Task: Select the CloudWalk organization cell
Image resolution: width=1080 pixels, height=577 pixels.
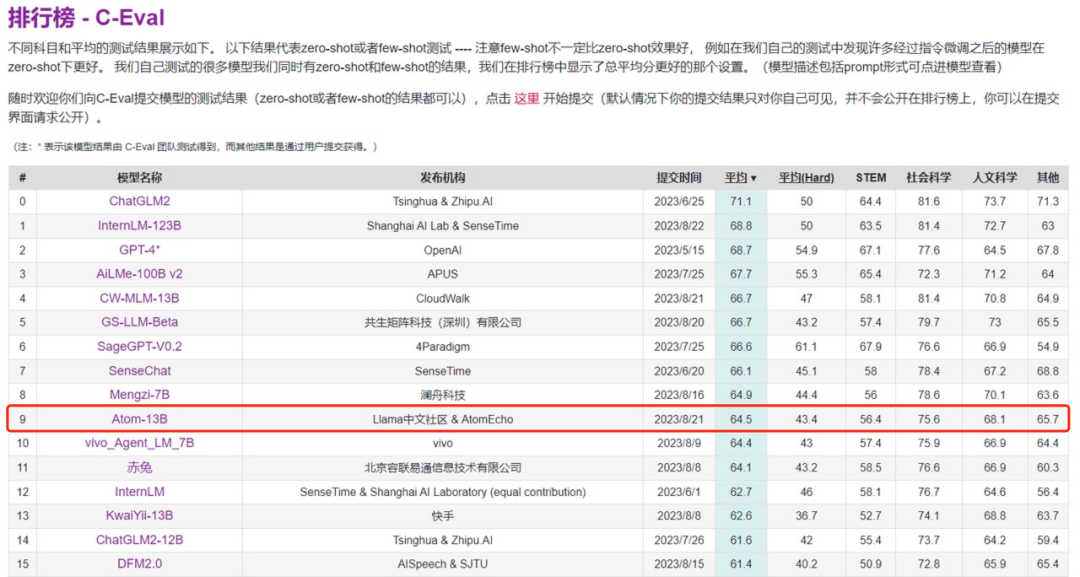Action: (442, 298)
